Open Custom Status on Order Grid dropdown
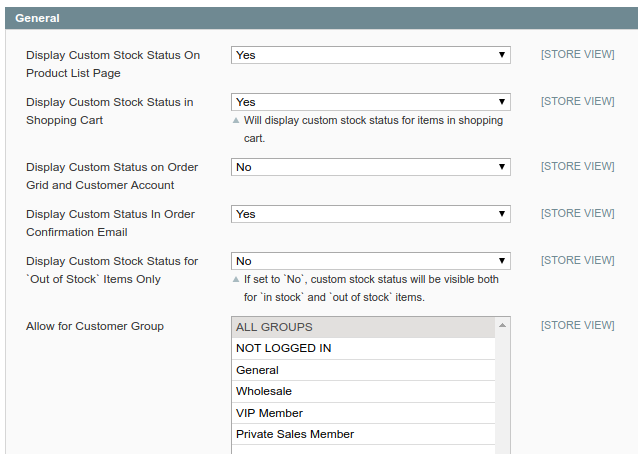638x454 pixels. (x=370, y=167)
